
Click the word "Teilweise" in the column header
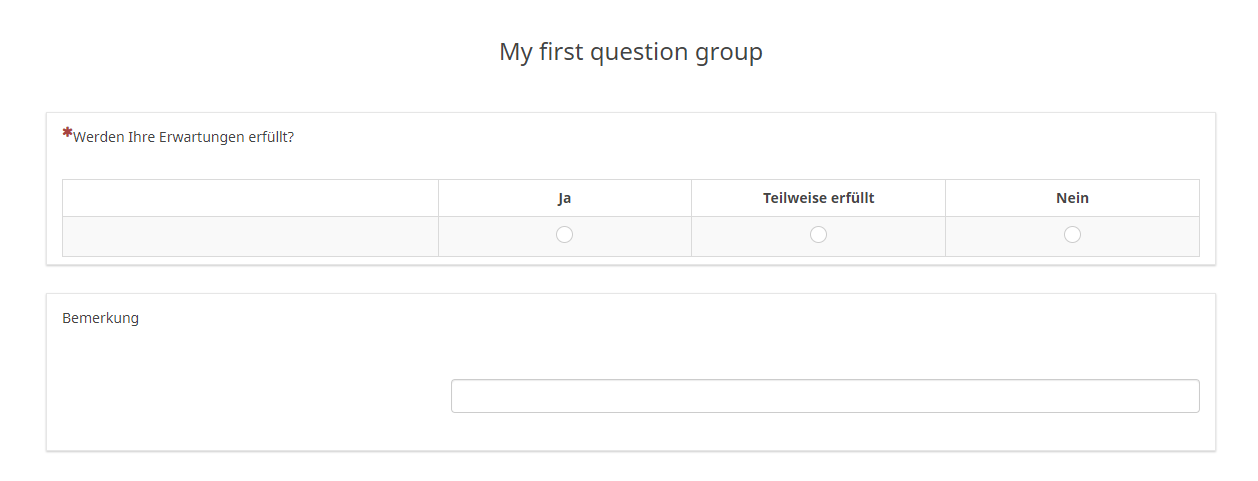[794, 198]
